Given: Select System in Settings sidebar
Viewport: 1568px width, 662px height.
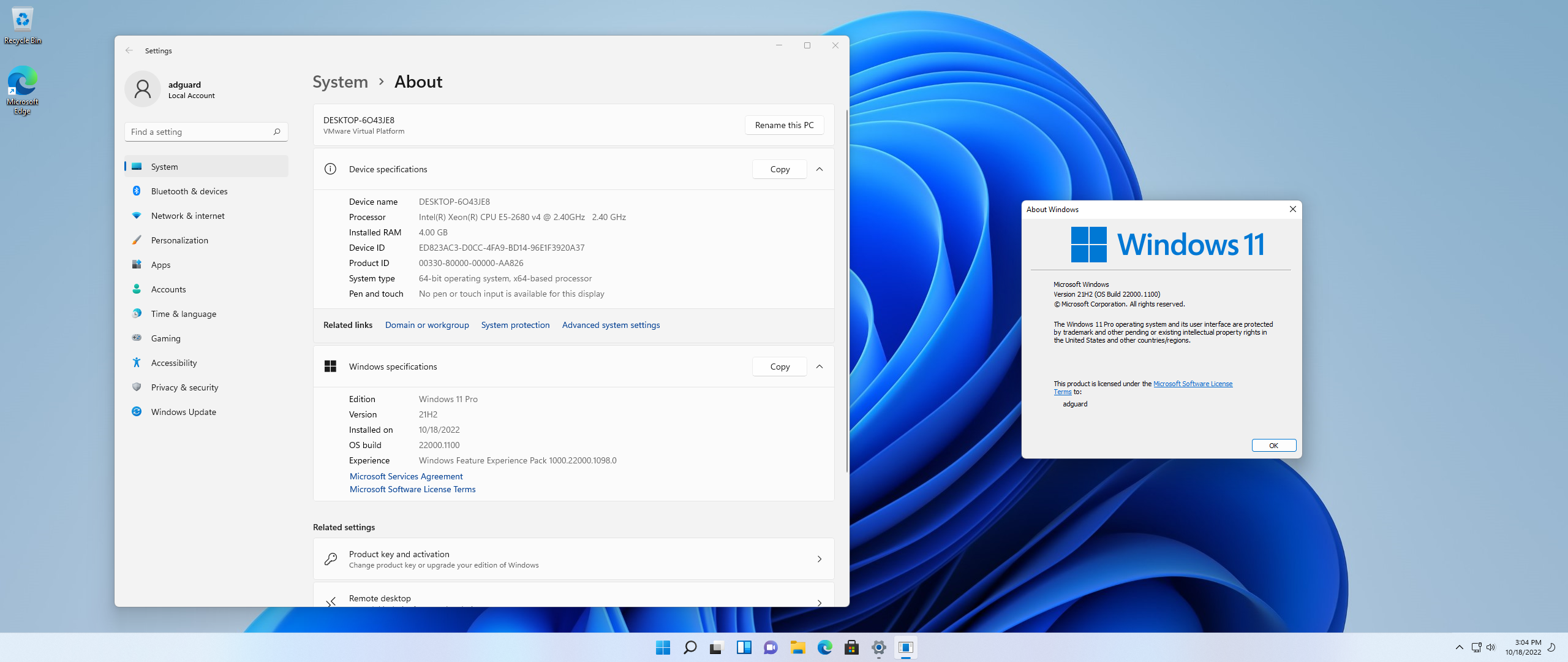Looking at the screenshot, I should pos(206,167).
